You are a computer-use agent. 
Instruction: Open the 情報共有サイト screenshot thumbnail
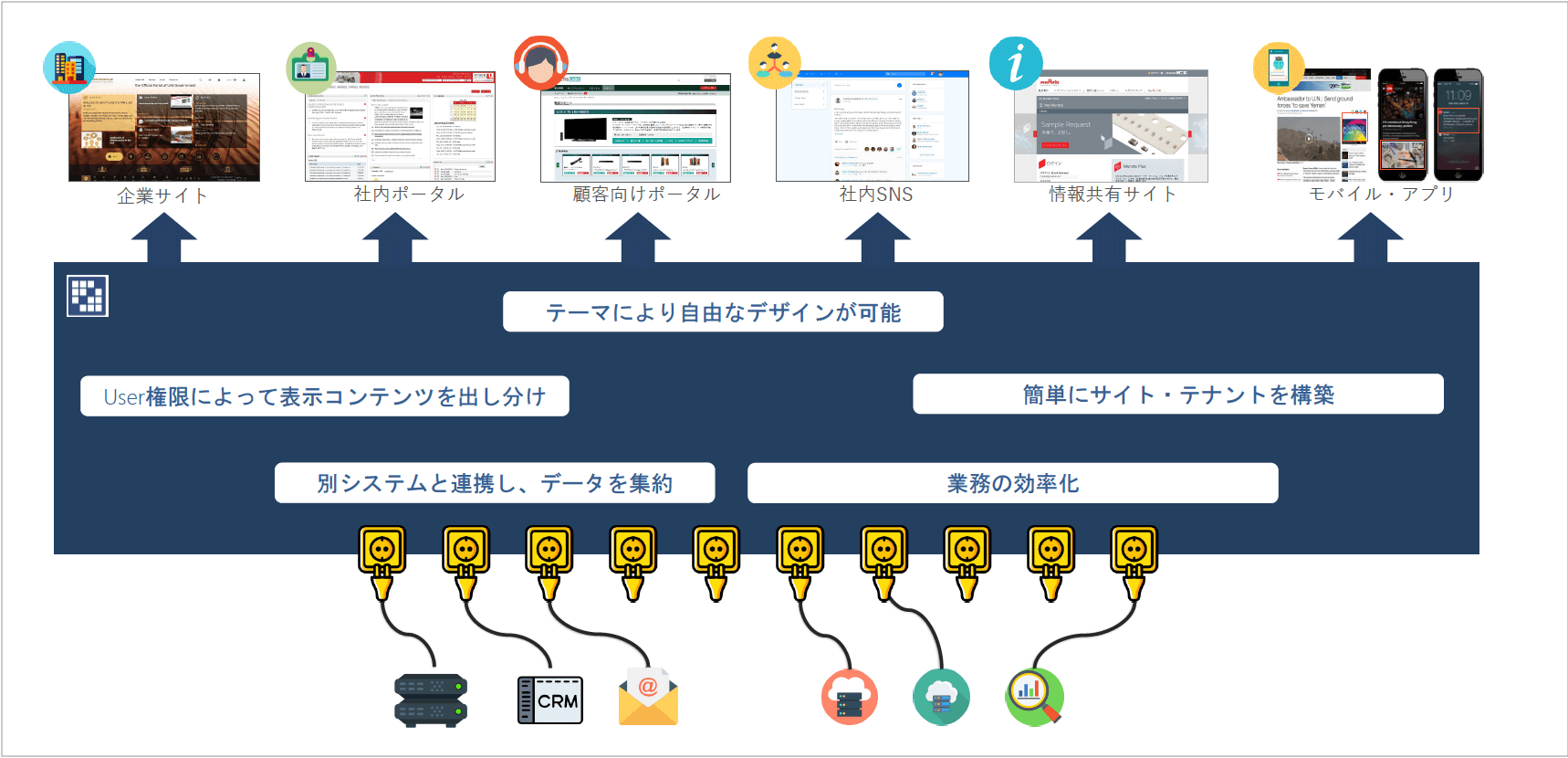(x=1111, y=126)
